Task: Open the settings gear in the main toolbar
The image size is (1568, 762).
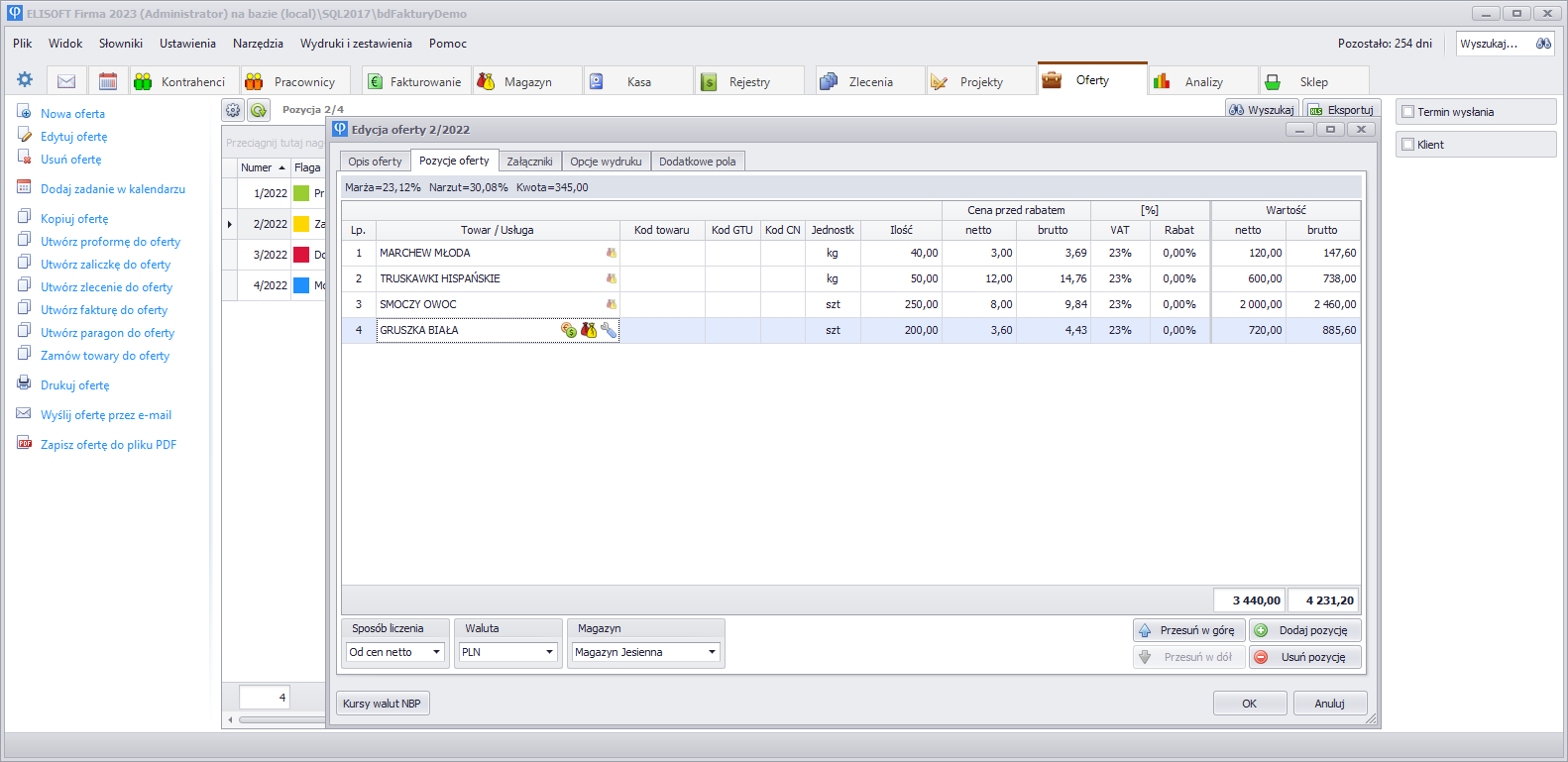Action: pyautogui.click(x=25, y=80)
